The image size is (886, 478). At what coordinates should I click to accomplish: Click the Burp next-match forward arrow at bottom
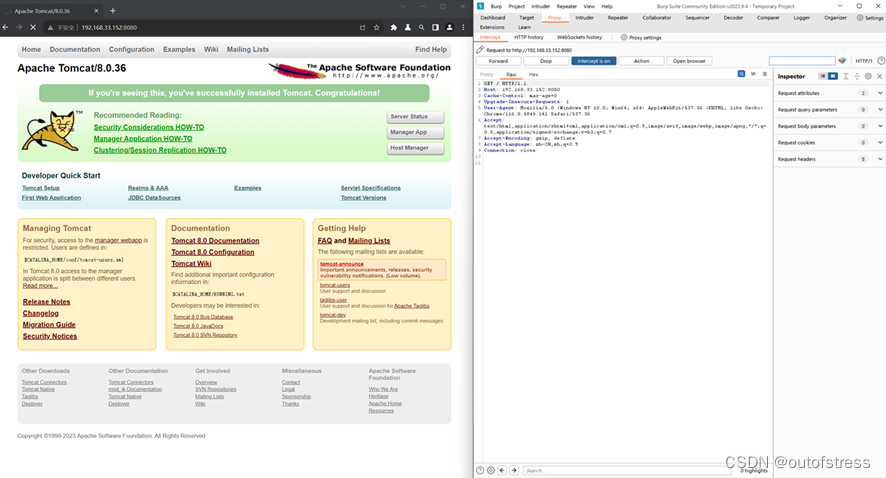(x=514, y=470)
